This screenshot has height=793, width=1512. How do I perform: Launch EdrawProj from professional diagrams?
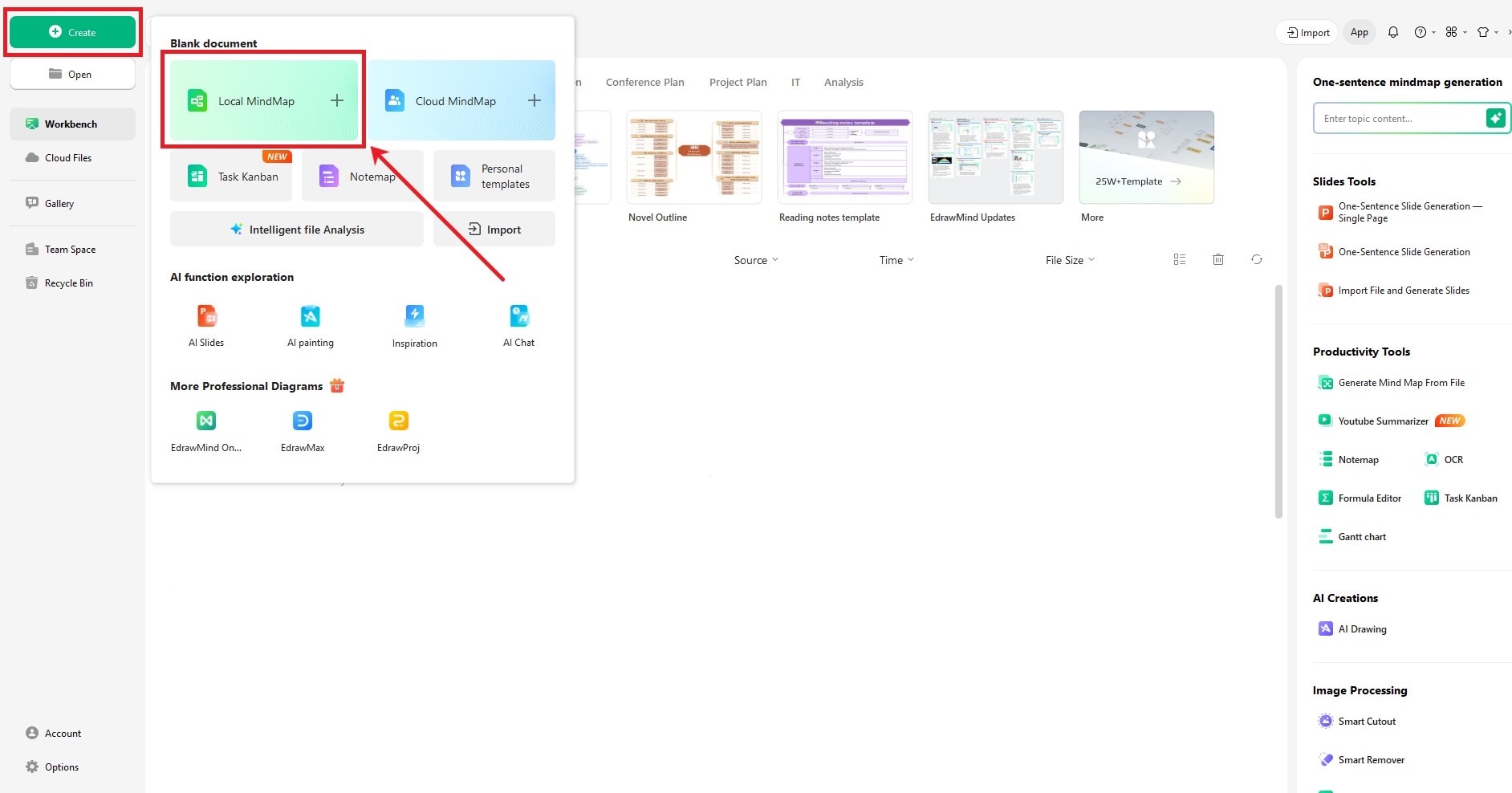[x=399, y=431]
